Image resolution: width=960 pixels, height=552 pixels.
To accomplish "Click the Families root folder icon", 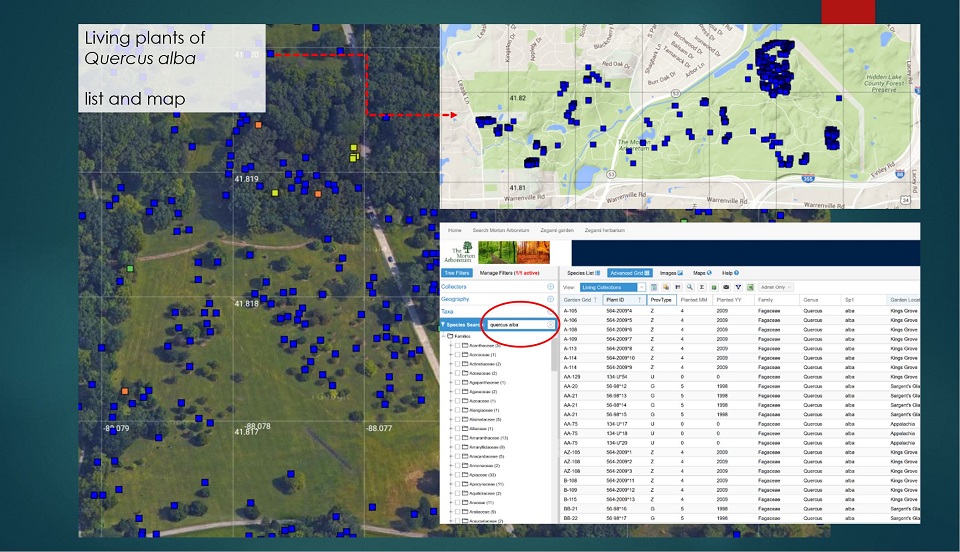I will 450,336.
